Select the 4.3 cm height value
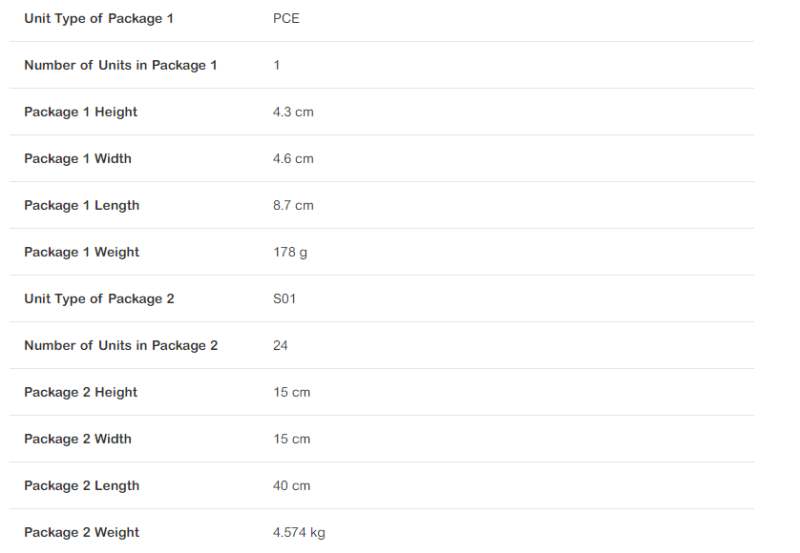Viewport: 800px width, 553px height. (293, 112)
